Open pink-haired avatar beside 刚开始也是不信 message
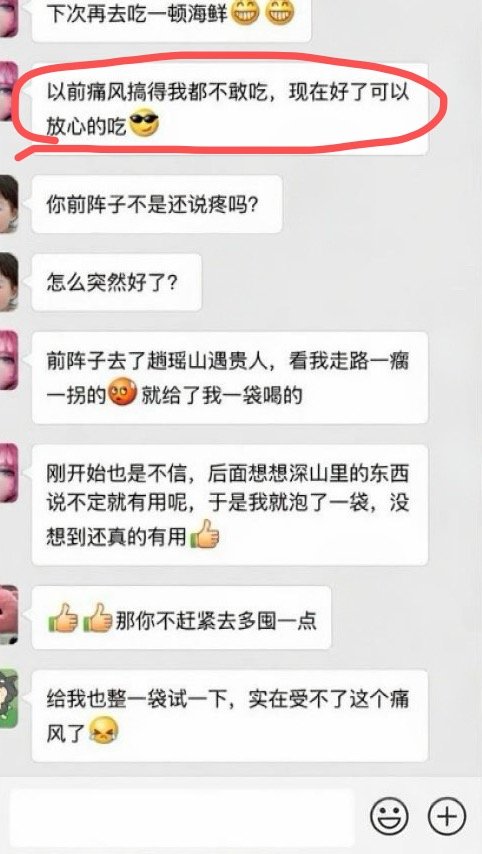 pyautogui.click(x=9, y=473)
